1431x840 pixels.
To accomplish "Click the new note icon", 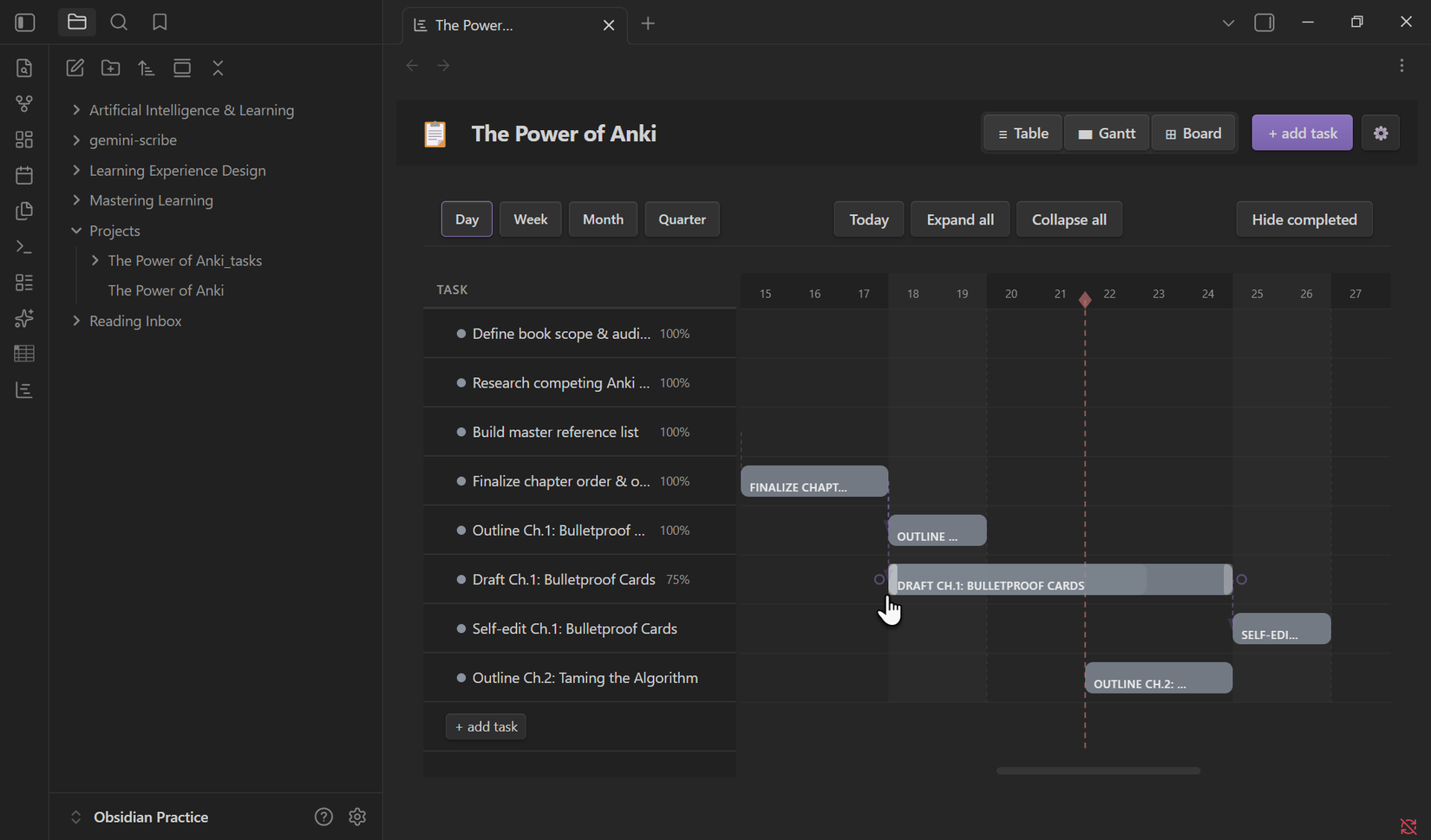I will 75,68.
